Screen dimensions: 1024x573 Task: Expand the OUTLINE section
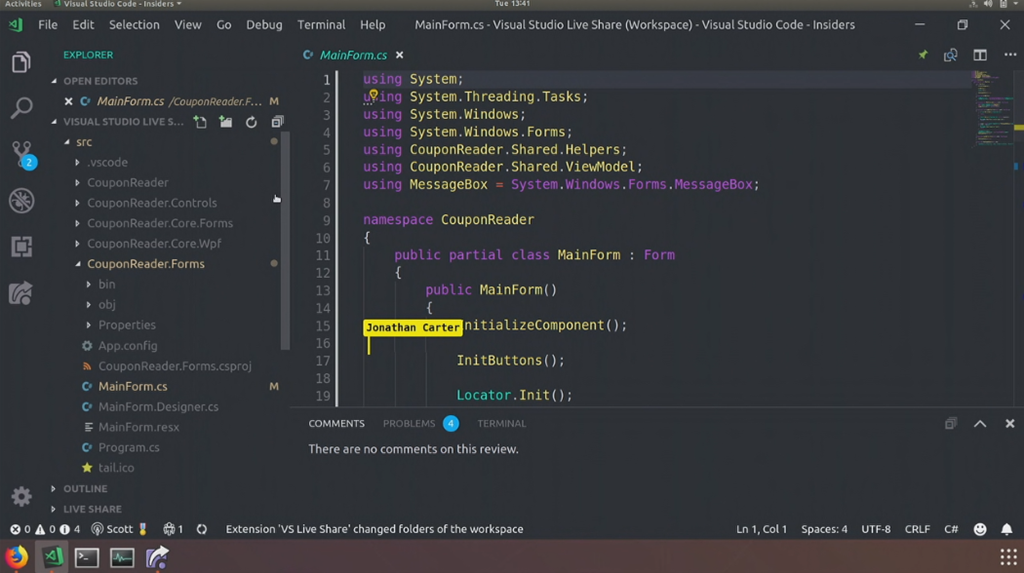pyautogui.click(x=85, y=489)
